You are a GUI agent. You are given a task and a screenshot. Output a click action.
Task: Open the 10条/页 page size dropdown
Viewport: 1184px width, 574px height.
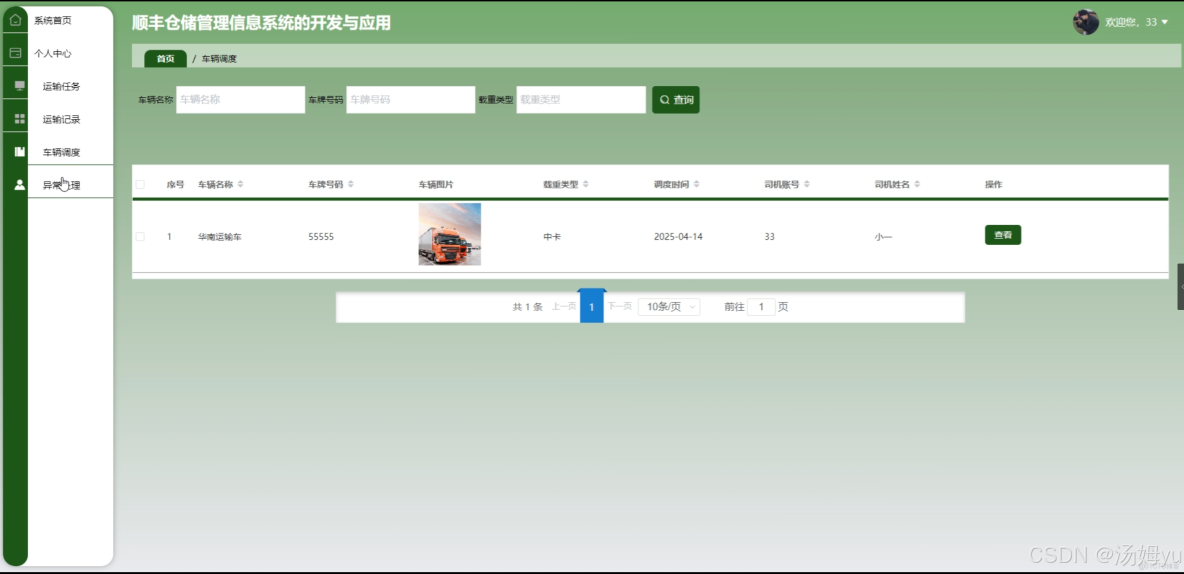[669, 307]
